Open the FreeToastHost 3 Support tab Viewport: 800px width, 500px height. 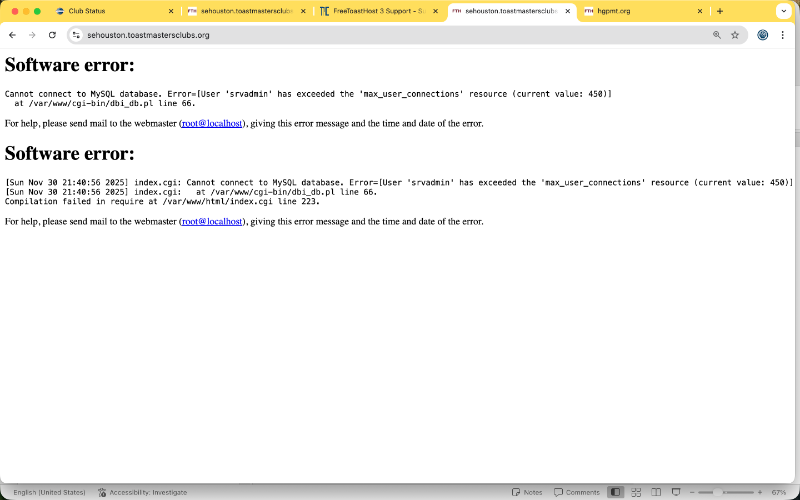[372, 11]
